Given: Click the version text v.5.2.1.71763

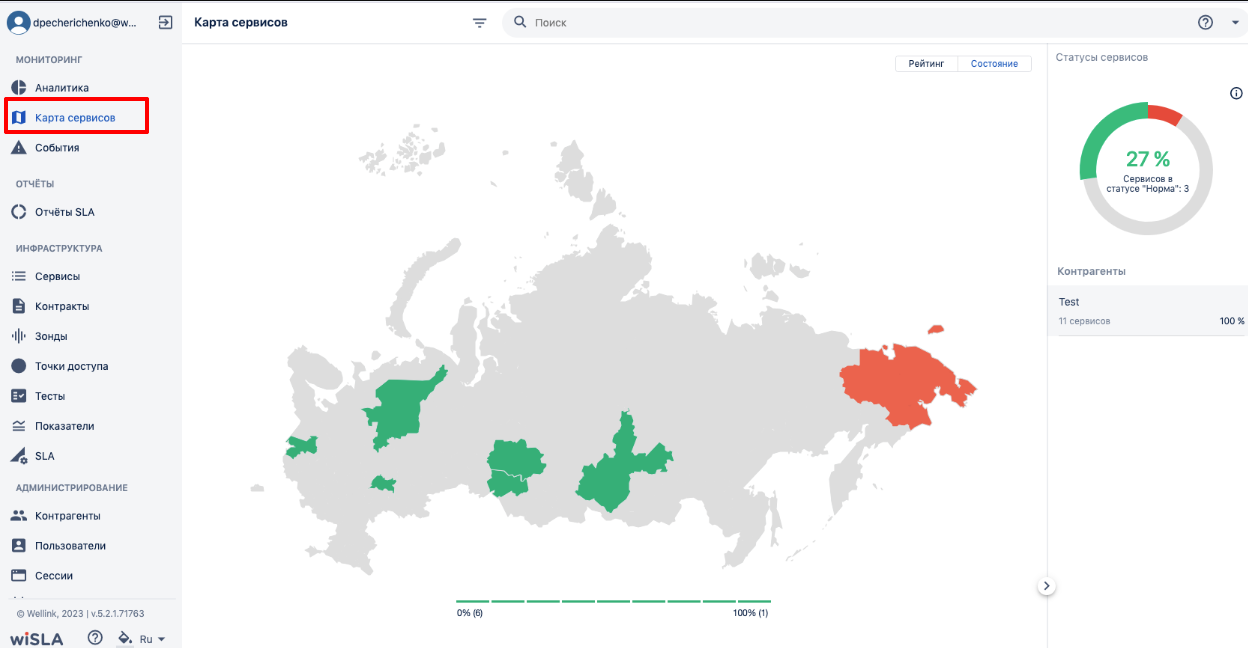Looking at the screenshot, I should (x=119, y=614).
